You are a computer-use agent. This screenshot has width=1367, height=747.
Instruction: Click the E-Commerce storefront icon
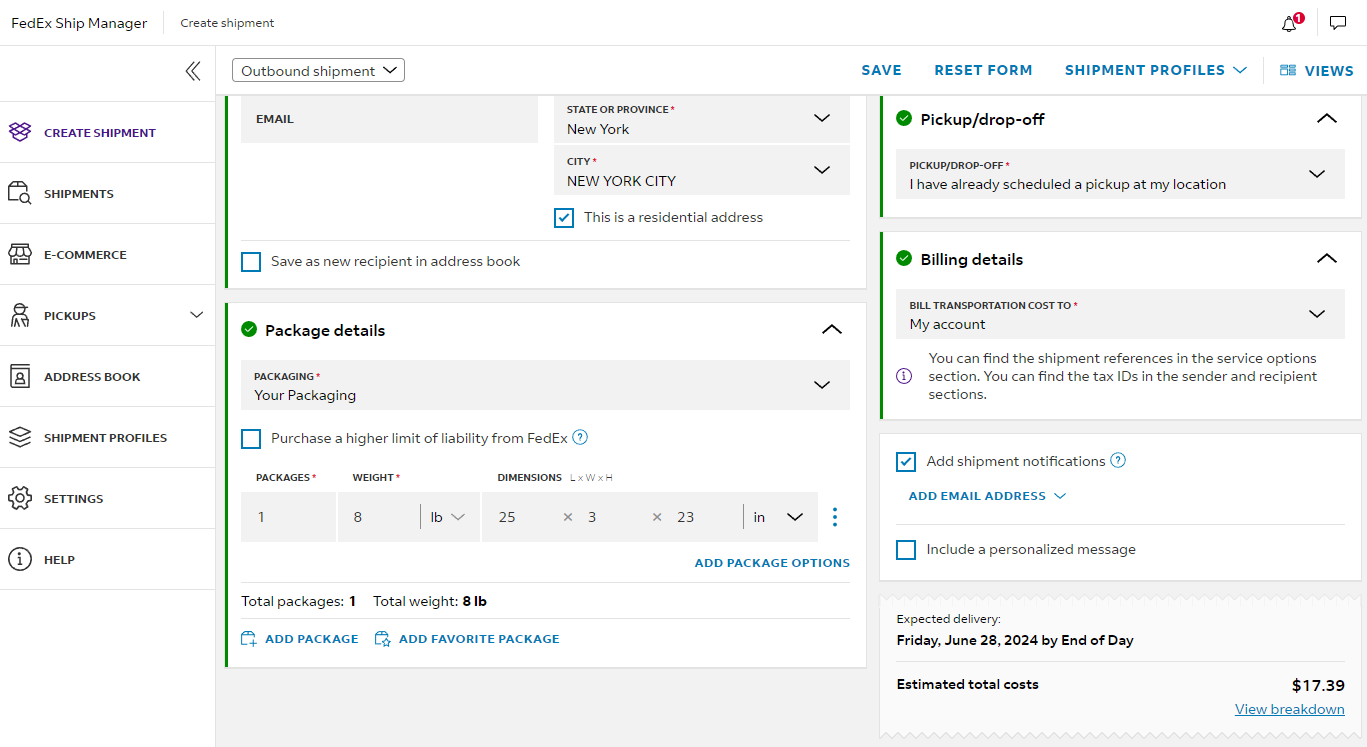coord(20,254)
